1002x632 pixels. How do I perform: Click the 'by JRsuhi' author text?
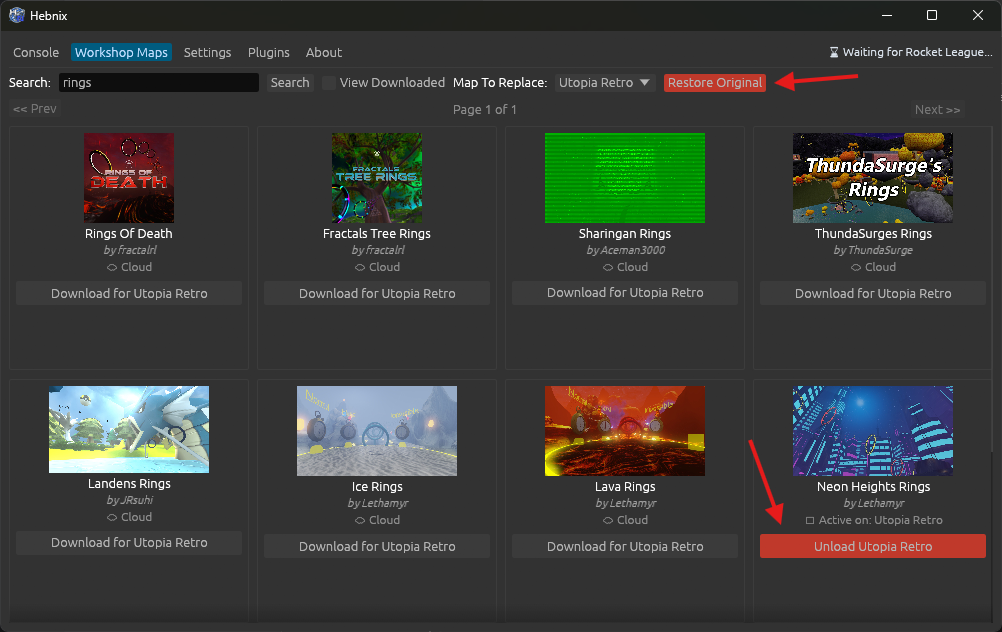[129, 500]
